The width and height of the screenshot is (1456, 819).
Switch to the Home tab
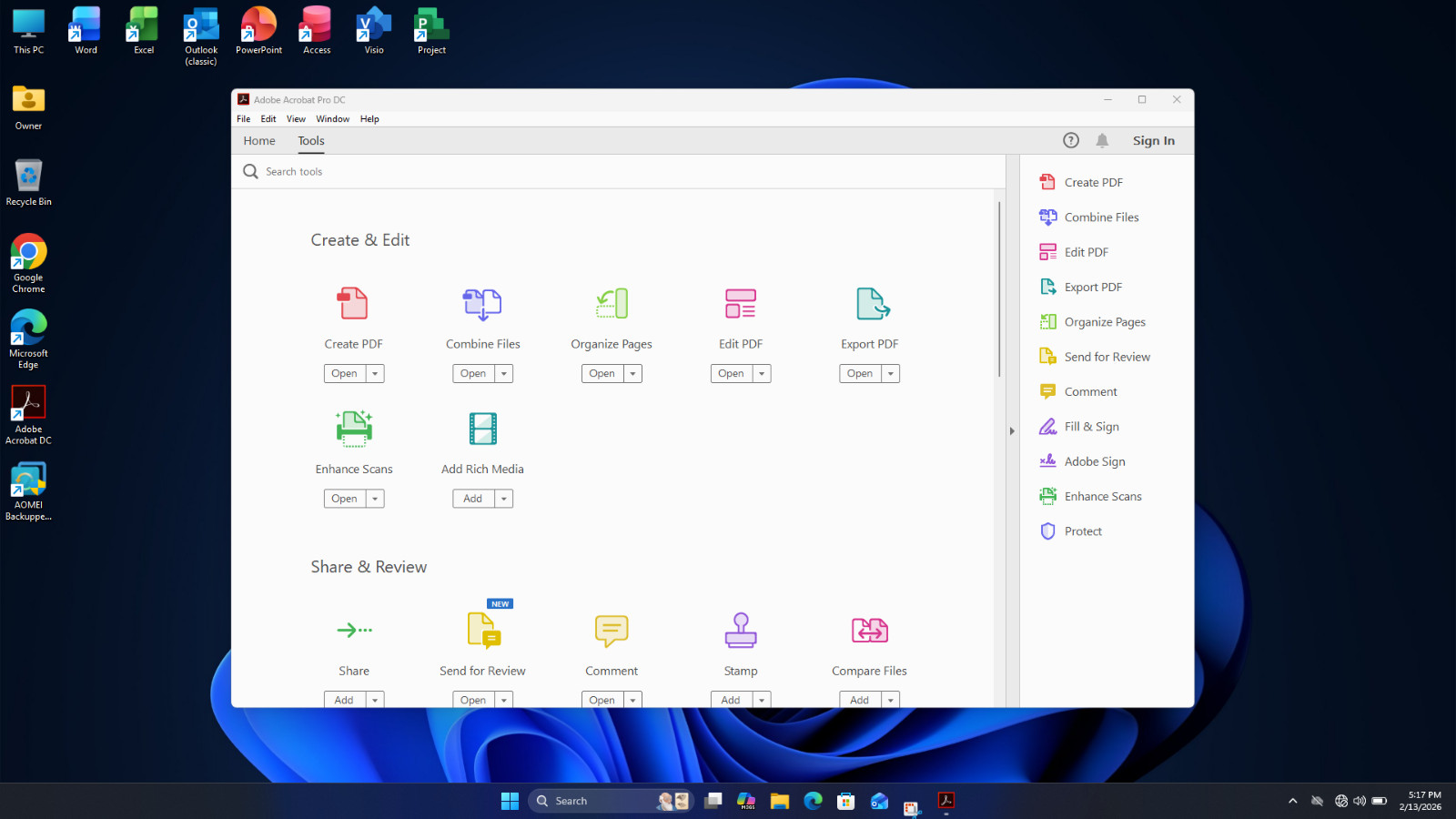pos(259,141)
